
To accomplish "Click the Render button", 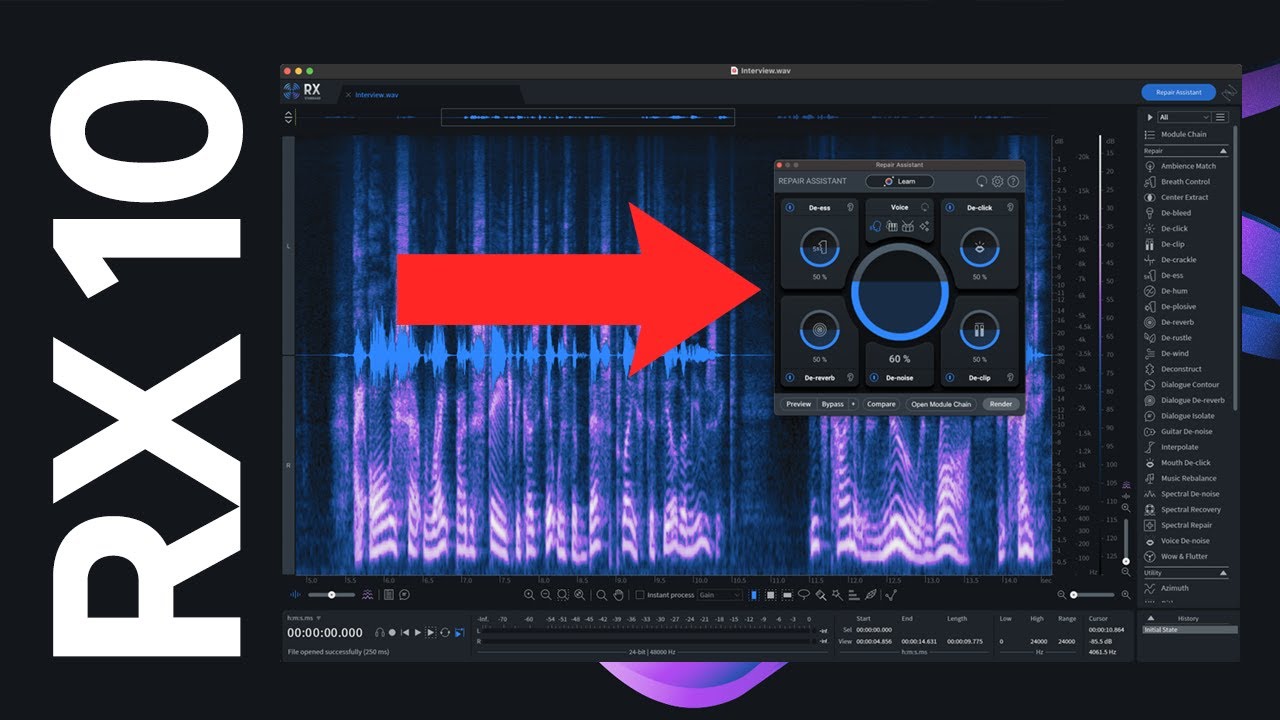I will (1001, 404).
